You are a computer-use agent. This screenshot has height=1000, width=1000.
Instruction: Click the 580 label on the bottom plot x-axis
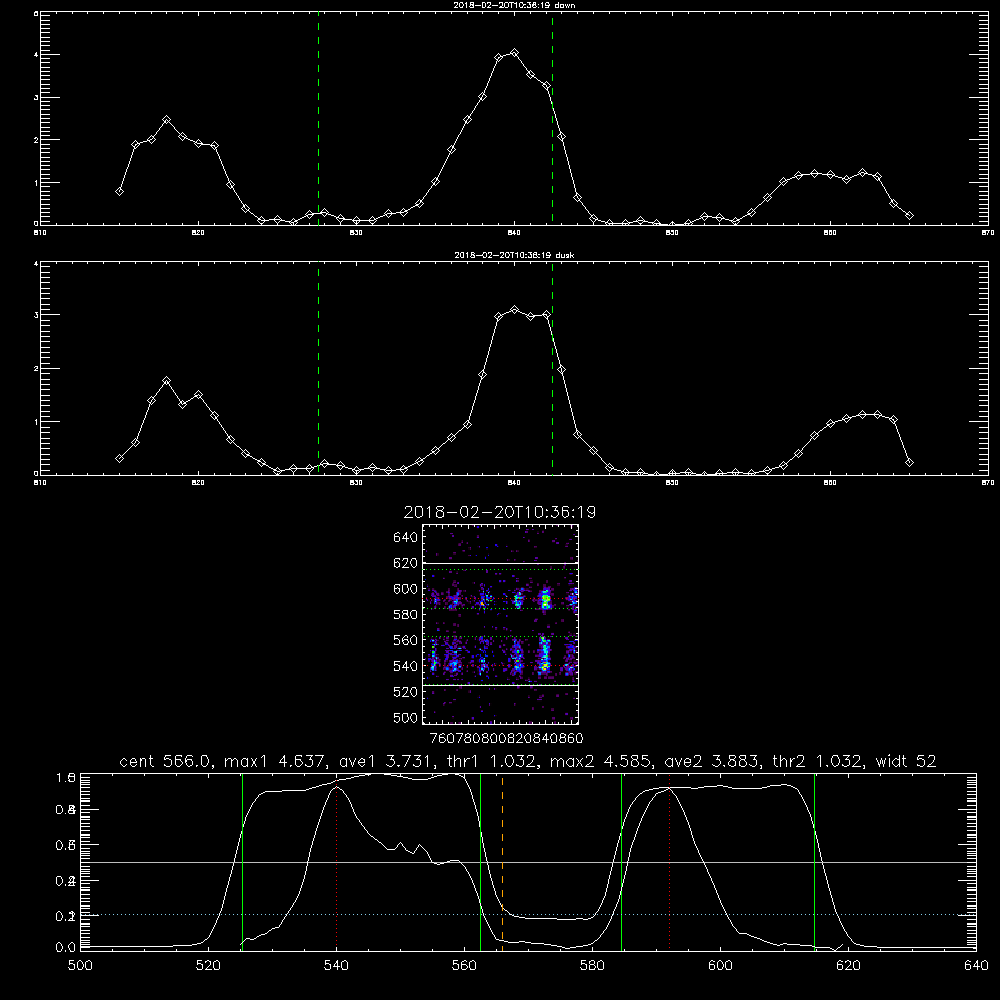tap(592, 966)
